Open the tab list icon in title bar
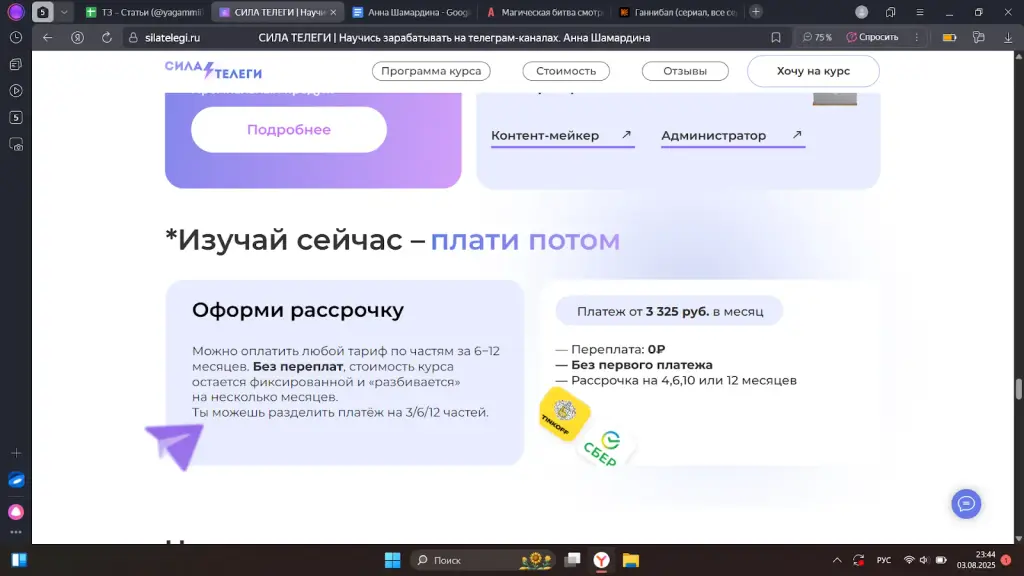The image size is (1024, 576). pos(890,12)
